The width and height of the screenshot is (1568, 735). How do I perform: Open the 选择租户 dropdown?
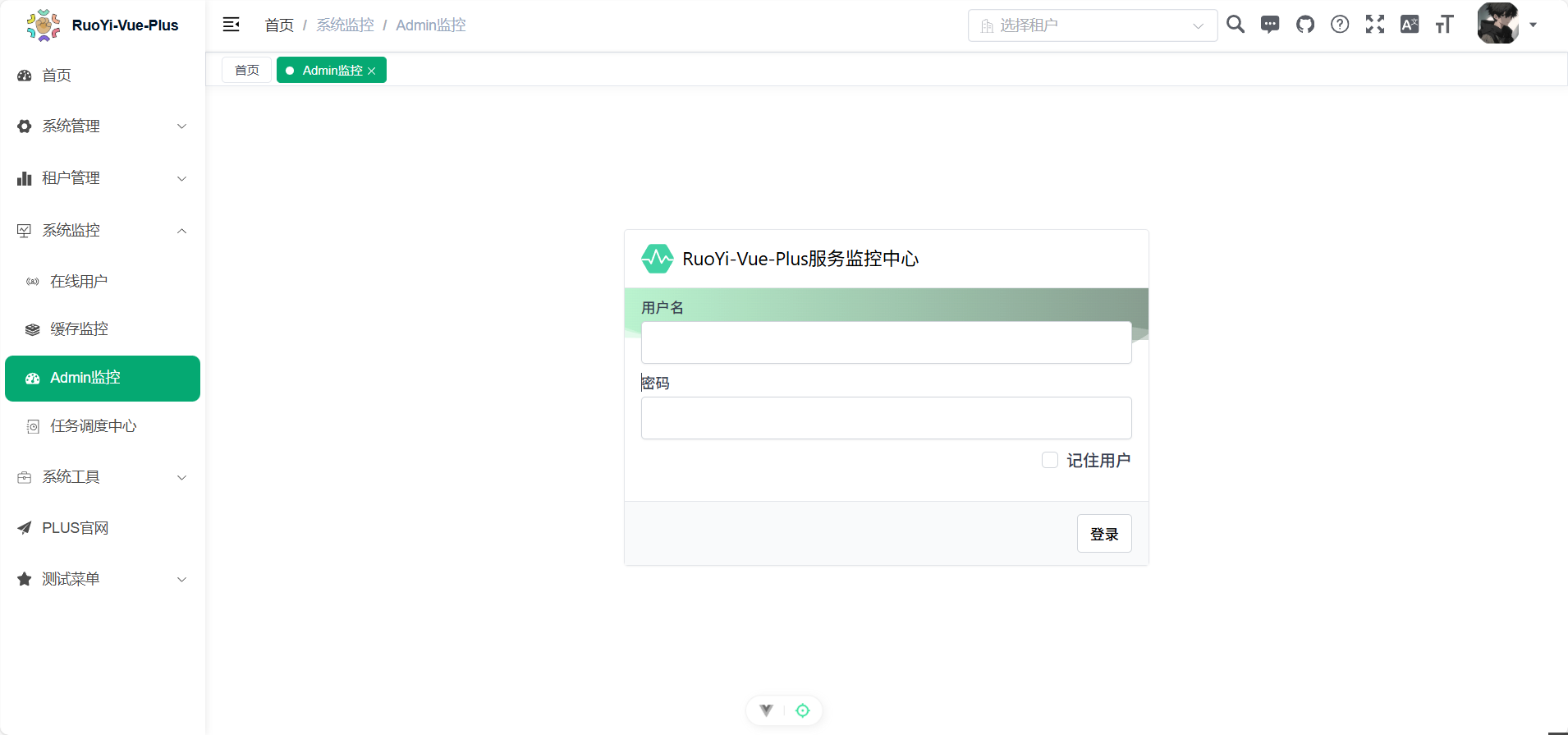(x=1092, y=25)
